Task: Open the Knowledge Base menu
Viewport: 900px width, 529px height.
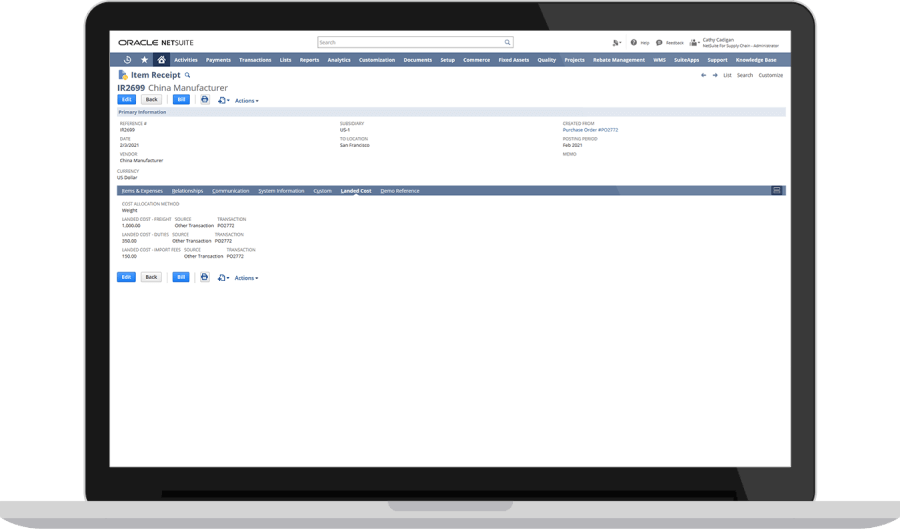Action: click(x=756, y=60)
